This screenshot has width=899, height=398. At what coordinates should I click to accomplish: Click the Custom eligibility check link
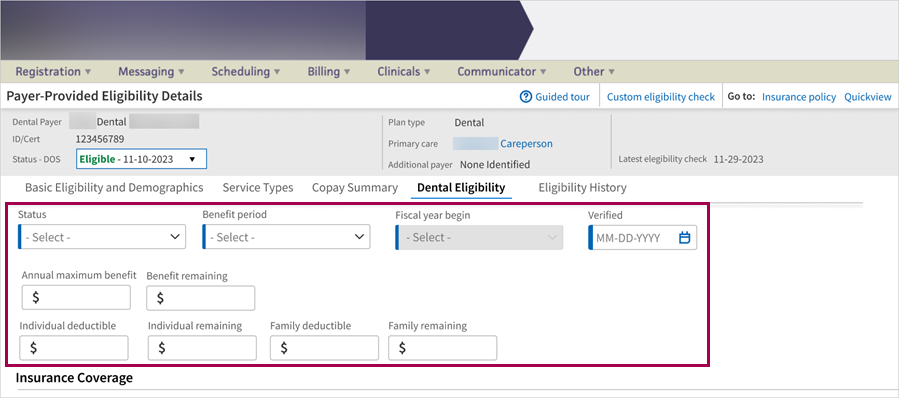(x=660, y=97)
